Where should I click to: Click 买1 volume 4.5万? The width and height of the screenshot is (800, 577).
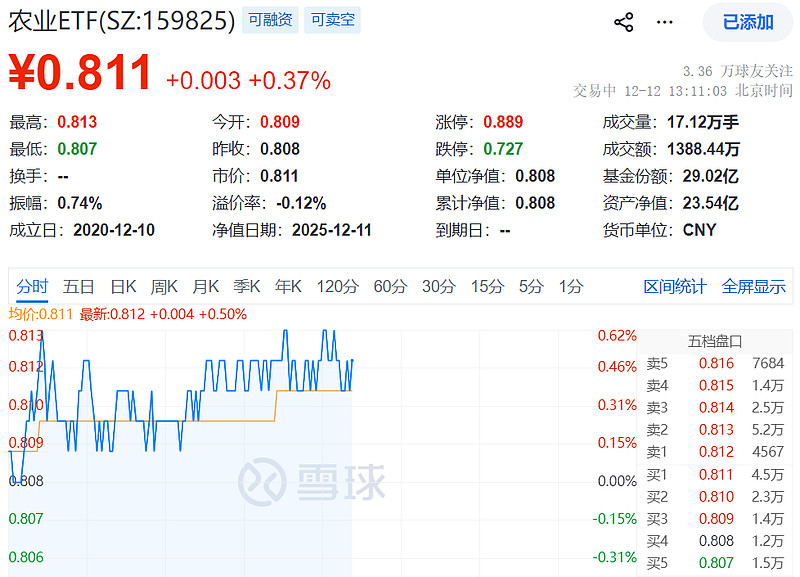point(767,474)
